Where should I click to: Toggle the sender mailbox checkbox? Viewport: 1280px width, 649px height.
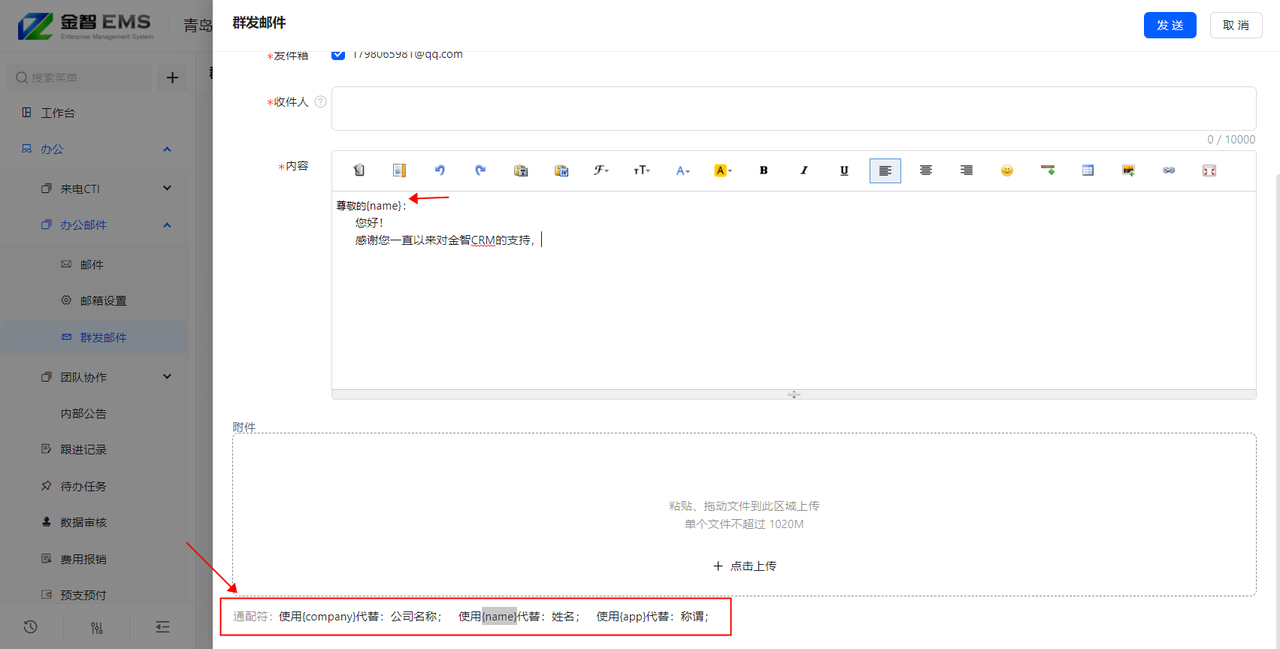[x=338, y=54]
